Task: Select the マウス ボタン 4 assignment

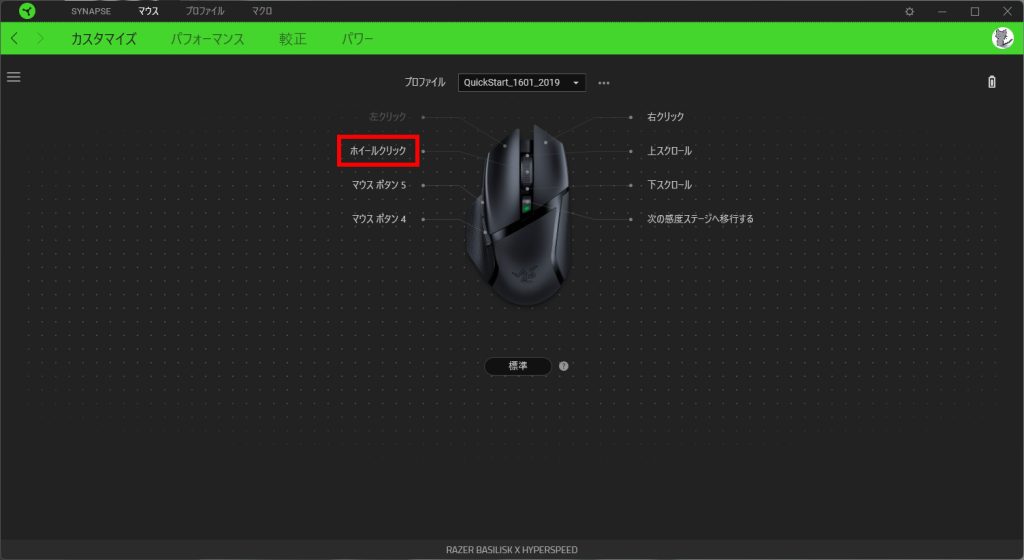Action: pos(379,219)
